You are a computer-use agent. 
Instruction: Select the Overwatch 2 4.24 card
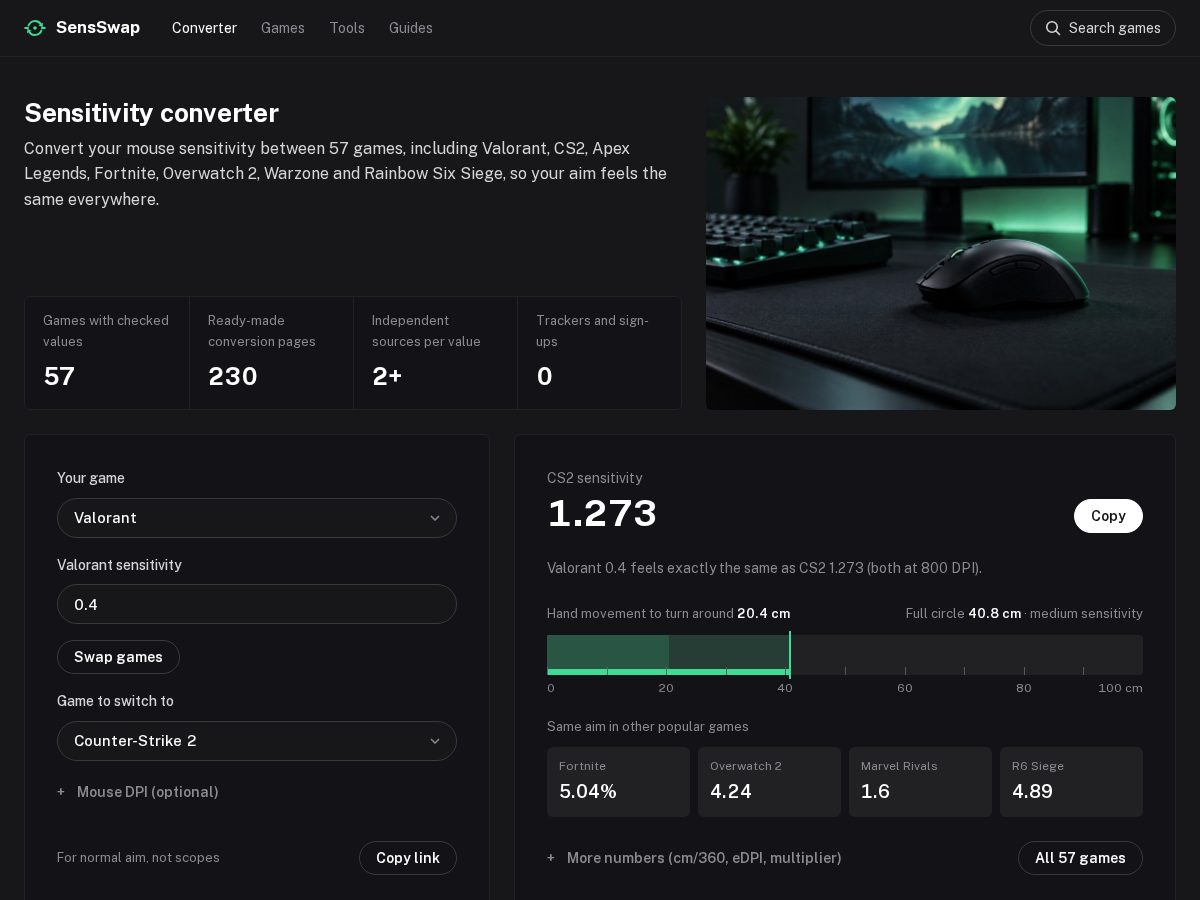(x=769, y=782)
